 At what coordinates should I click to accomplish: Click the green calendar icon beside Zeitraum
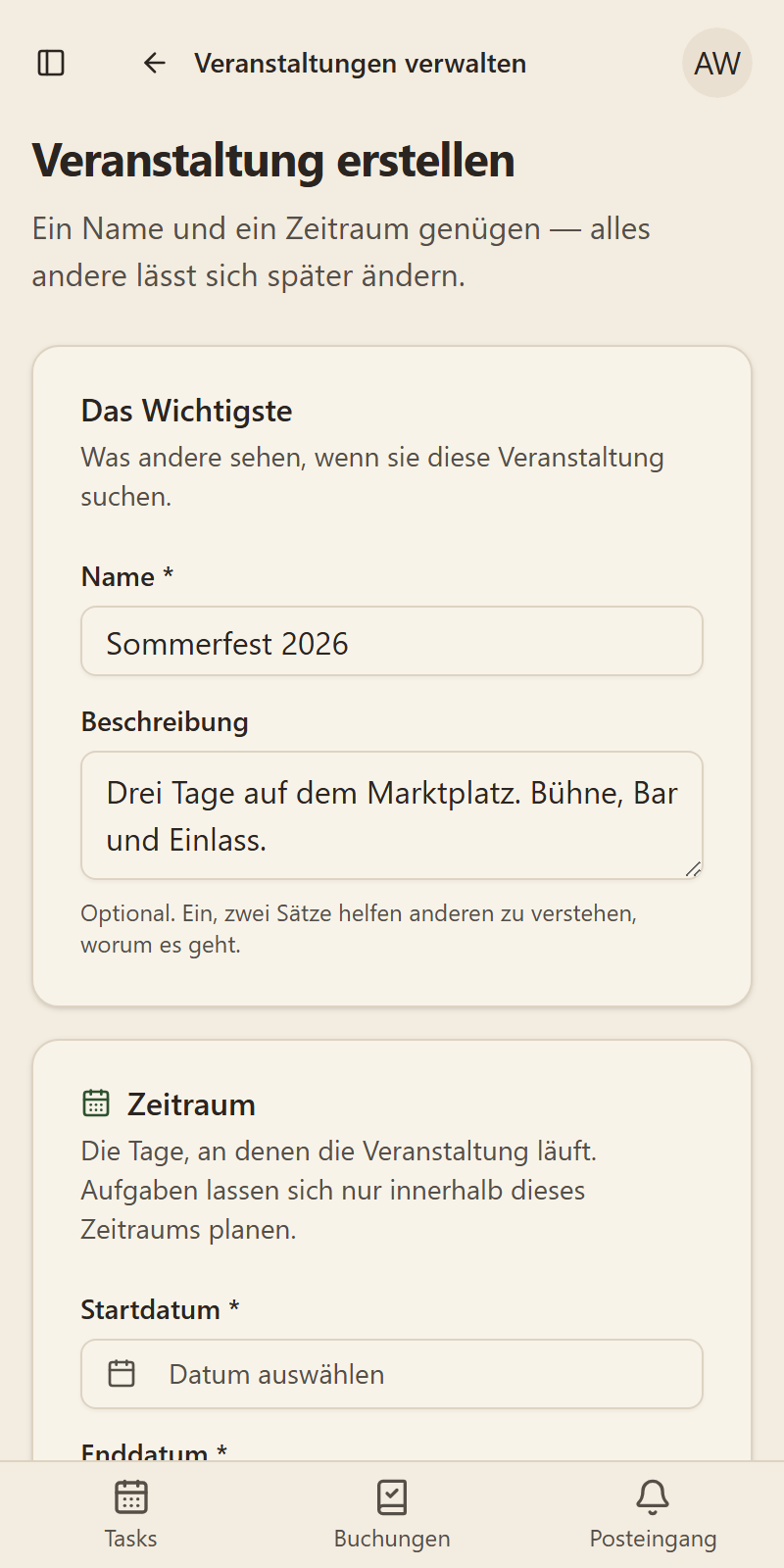pyautogui.click(x=96, y=1103)
